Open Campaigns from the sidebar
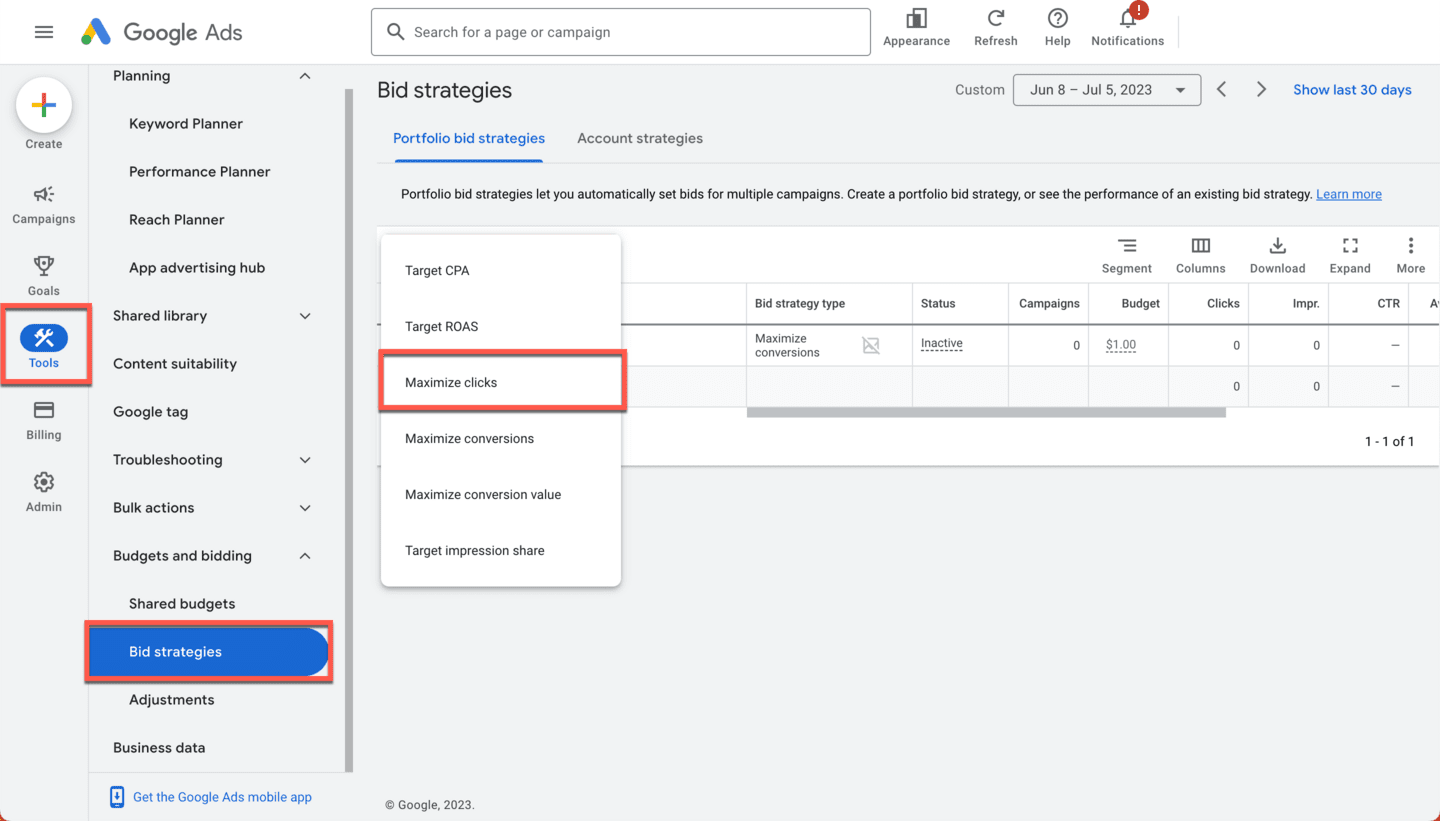1440x821 pixels. (44, 205)
